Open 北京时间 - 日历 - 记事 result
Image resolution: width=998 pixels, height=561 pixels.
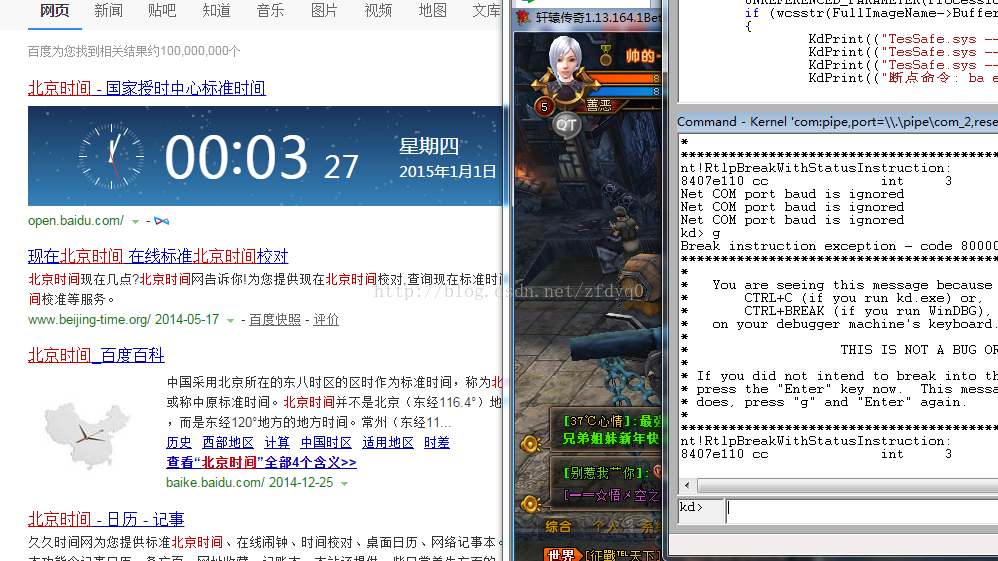click(106, 519)
